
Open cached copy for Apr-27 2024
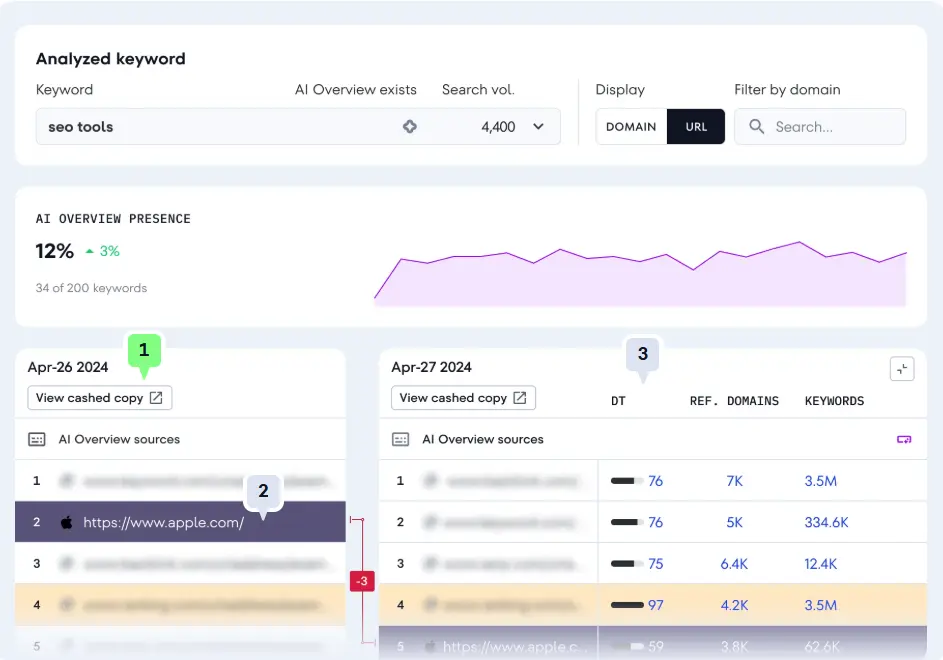click(463, 398)
